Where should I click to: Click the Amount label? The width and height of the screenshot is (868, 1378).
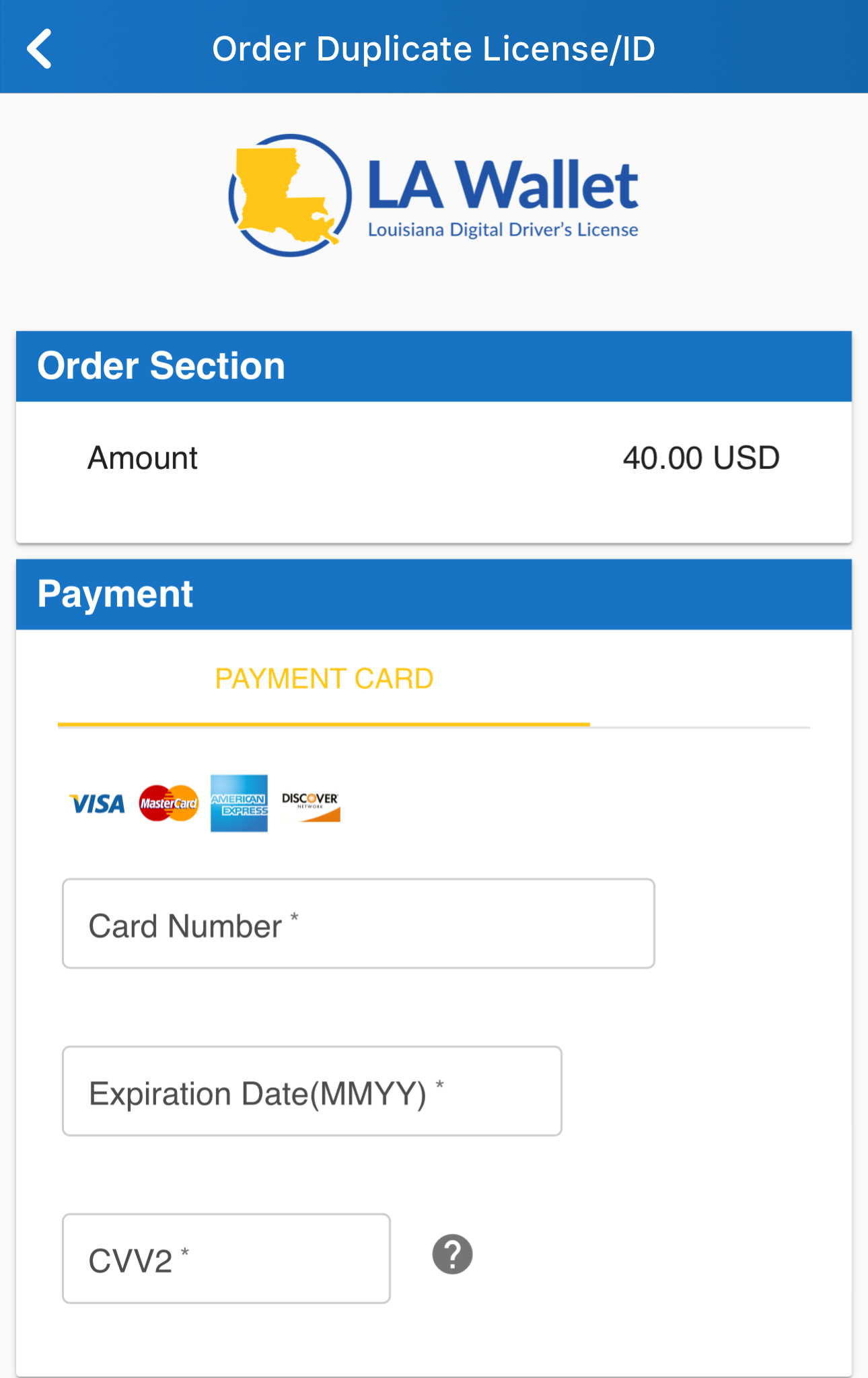coord(143,458)
